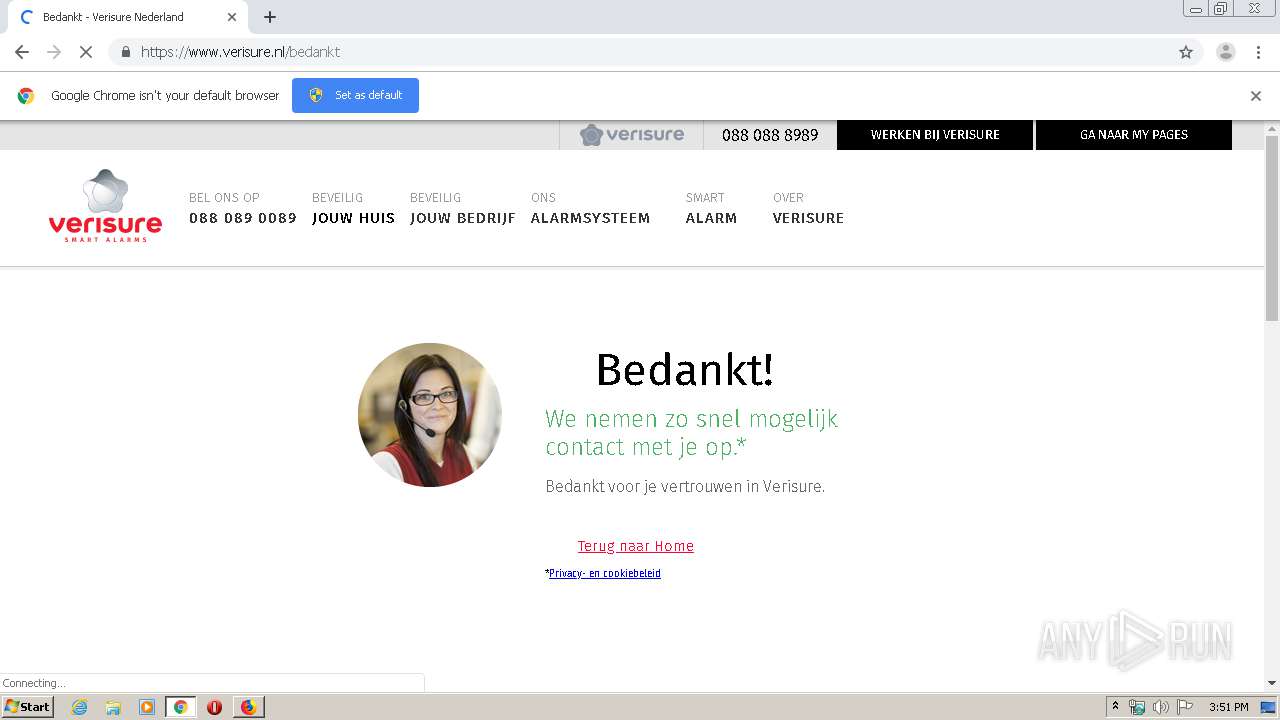
Task: Open the Chrome three-dot menu
Action: coord(1258,52)
